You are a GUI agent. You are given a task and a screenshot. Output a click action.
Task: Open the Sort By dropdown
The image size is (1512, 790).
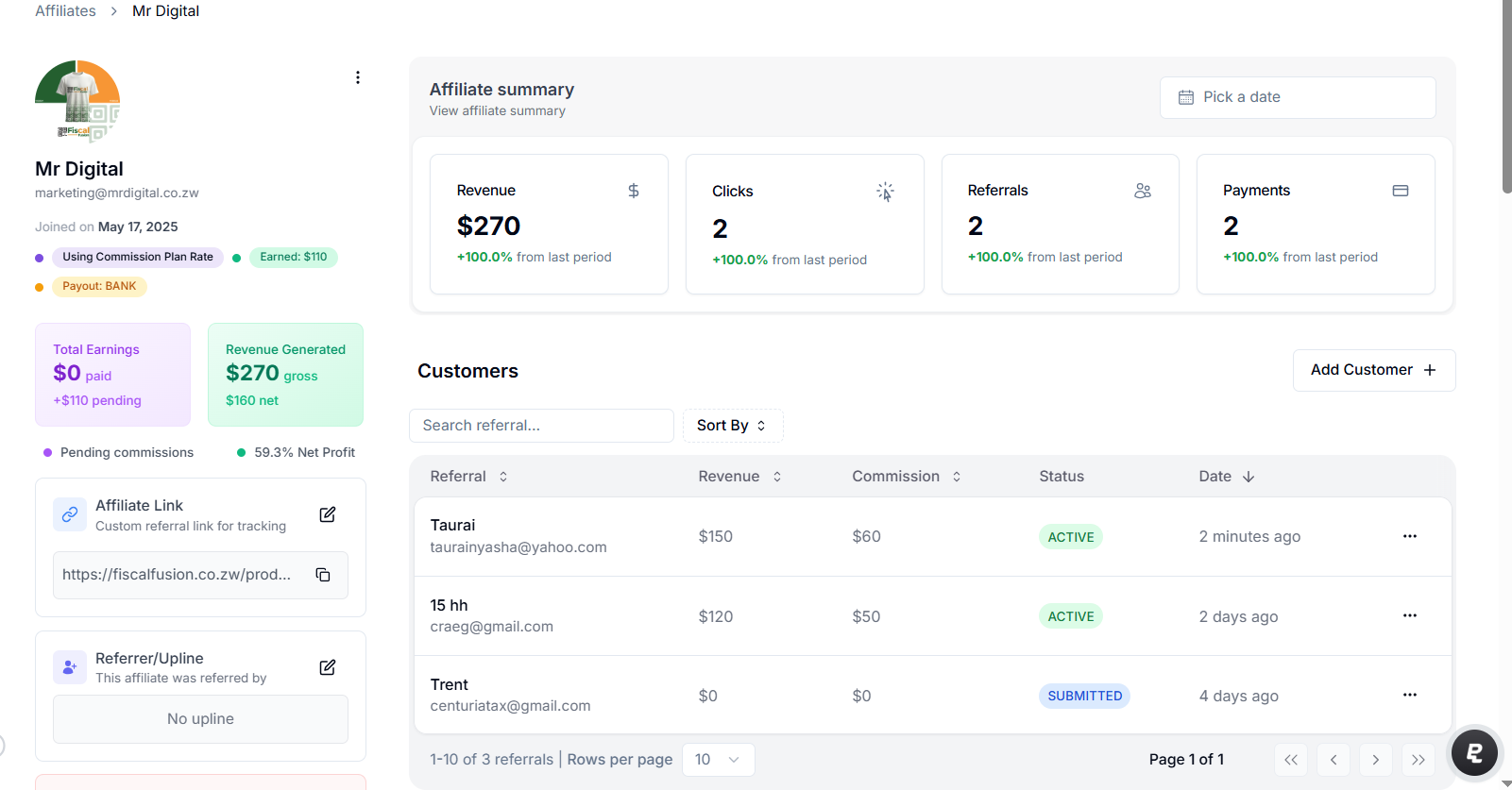point(732,426)
